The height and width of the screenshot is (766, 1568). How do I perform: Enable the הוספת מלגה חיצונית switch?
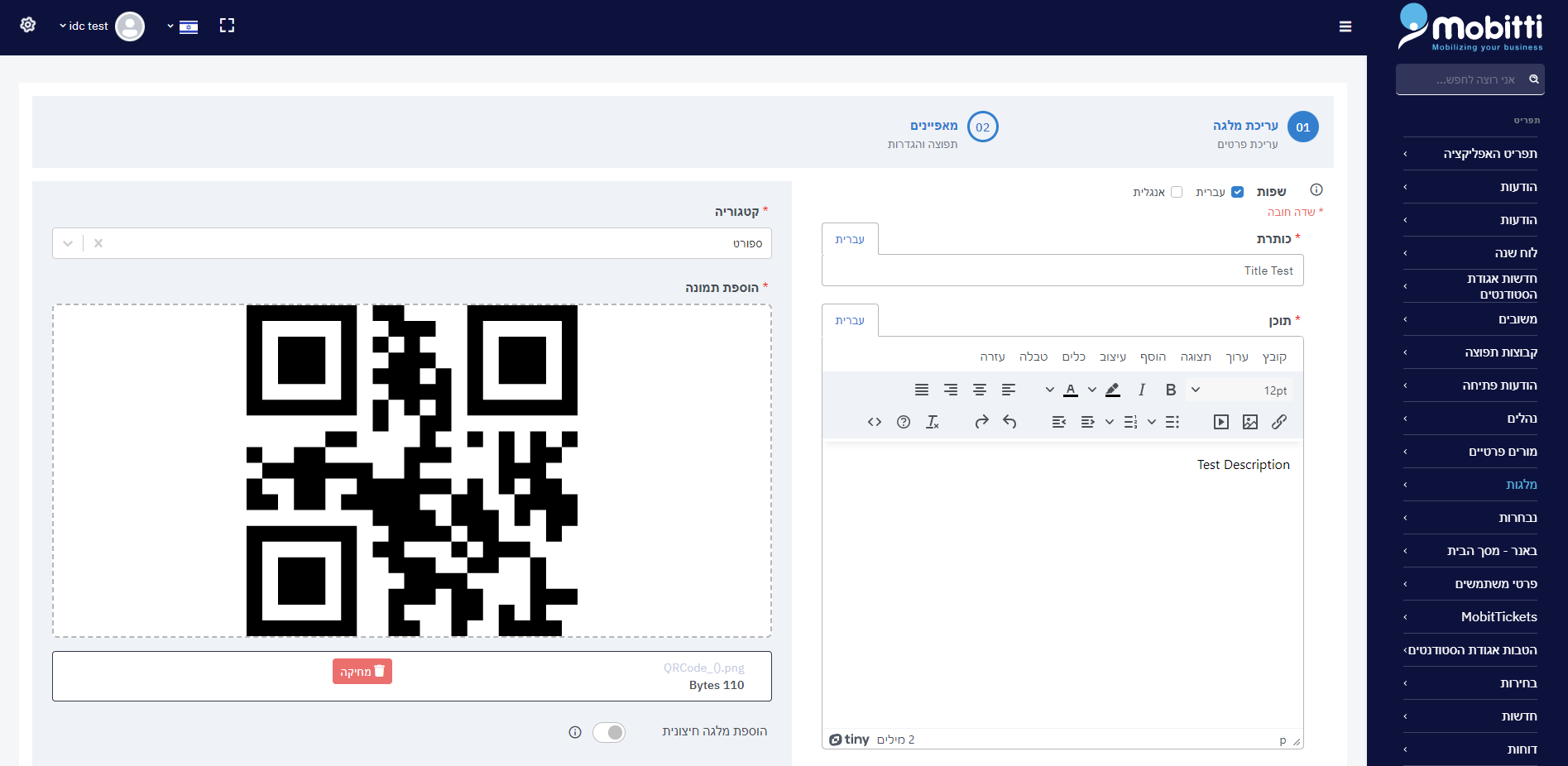(609, 732)
